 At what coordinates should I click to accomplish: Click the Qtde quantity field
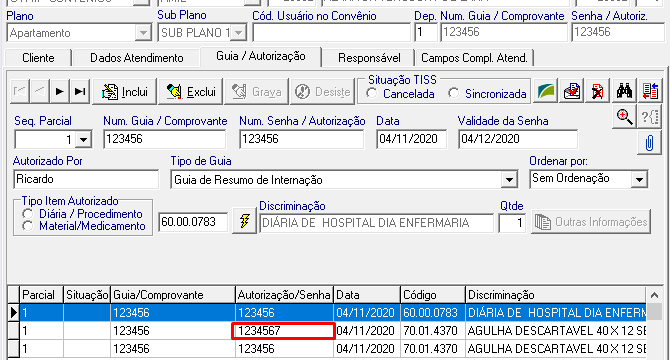(x=512, y=223)
